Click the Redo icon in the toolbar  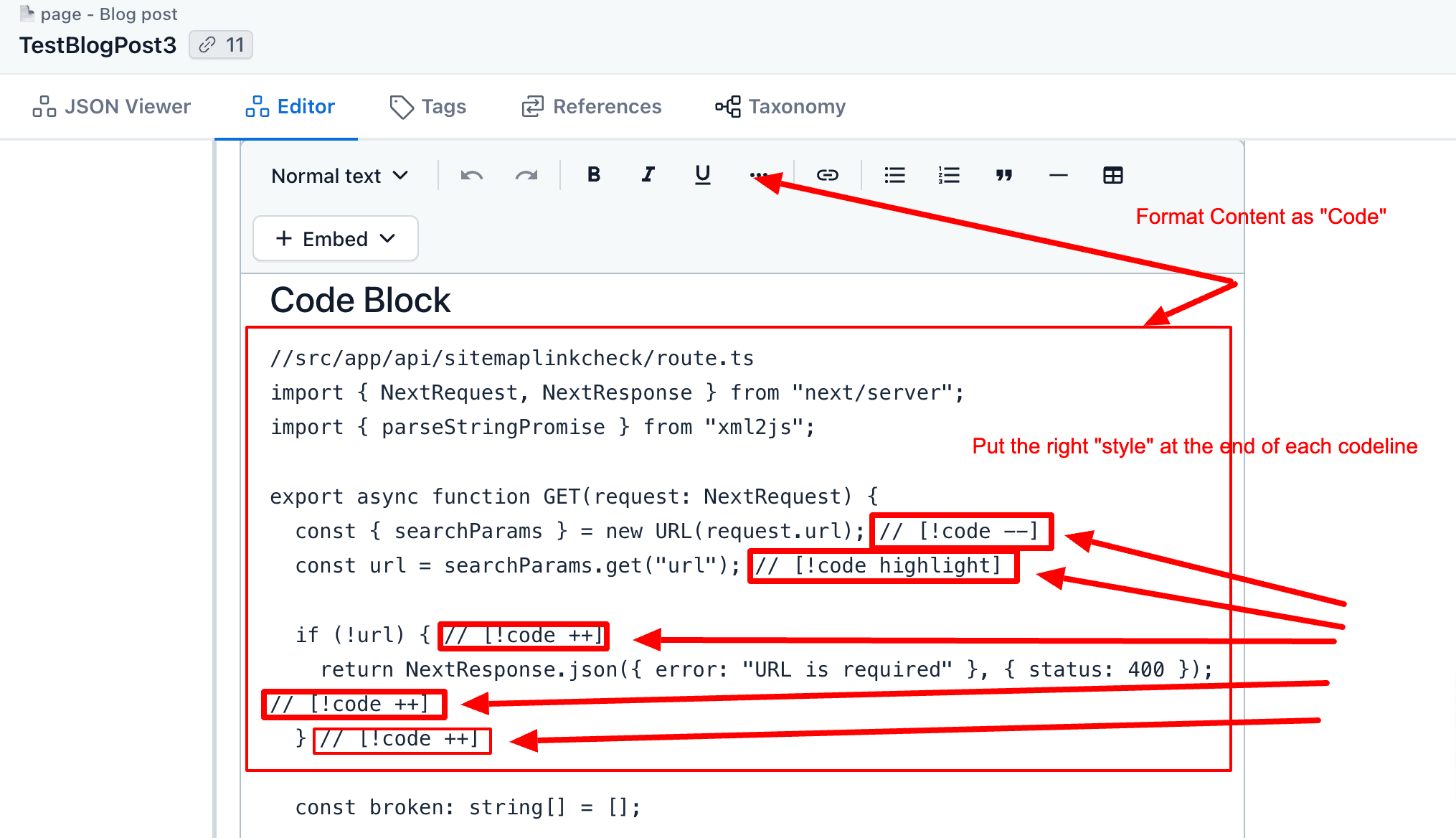click(526, 175)
